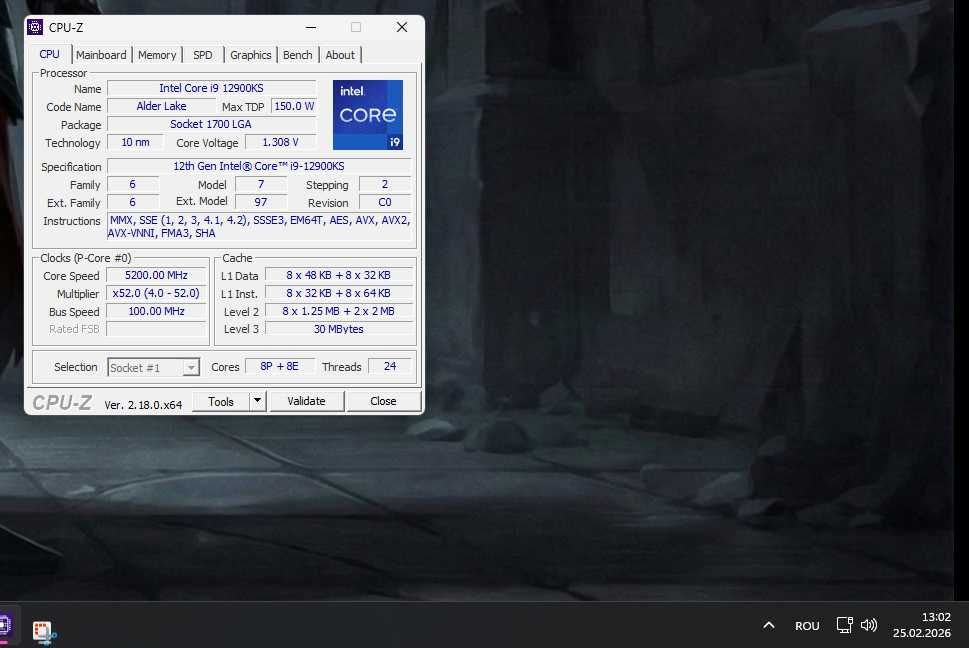Click the version text Ver. 2.18.0.x64
Viewport: 969px width, 648px height.
143,405
